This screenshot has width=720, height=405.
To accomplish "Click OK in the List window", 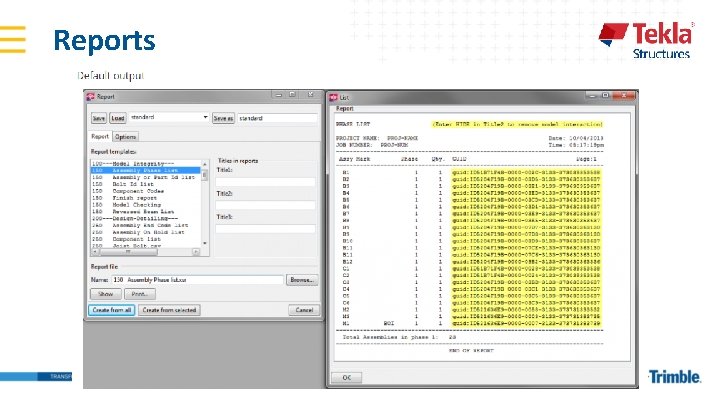I will pyautogui.click(x=347, y=377).
